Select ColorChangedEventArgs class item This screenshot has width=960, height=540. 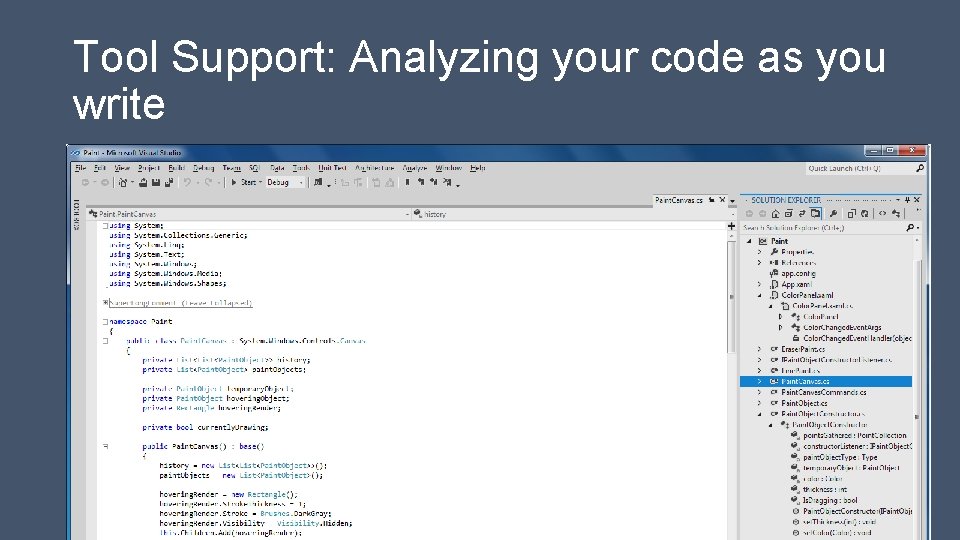pyautogui.click(x=842, y=328)
